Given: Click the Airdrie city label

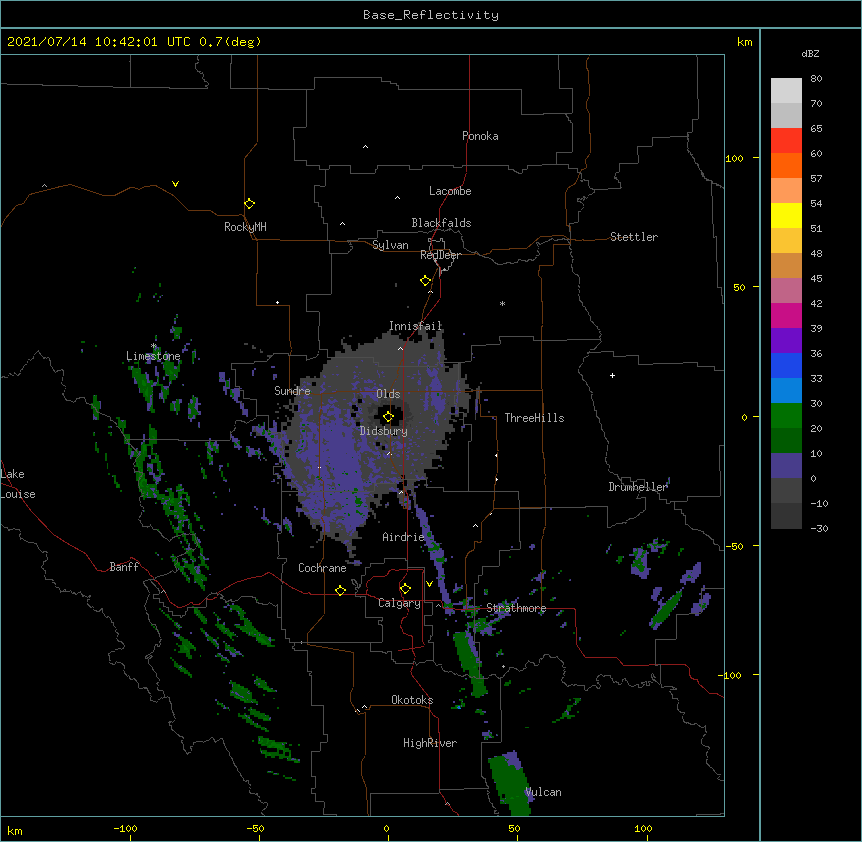Looking at the screenshot, I should coord(403,537).
